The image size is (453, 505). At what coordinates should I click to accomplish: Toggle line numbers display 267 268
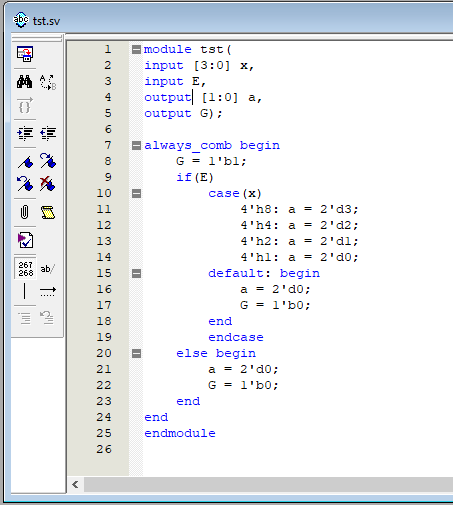point(26,269)
